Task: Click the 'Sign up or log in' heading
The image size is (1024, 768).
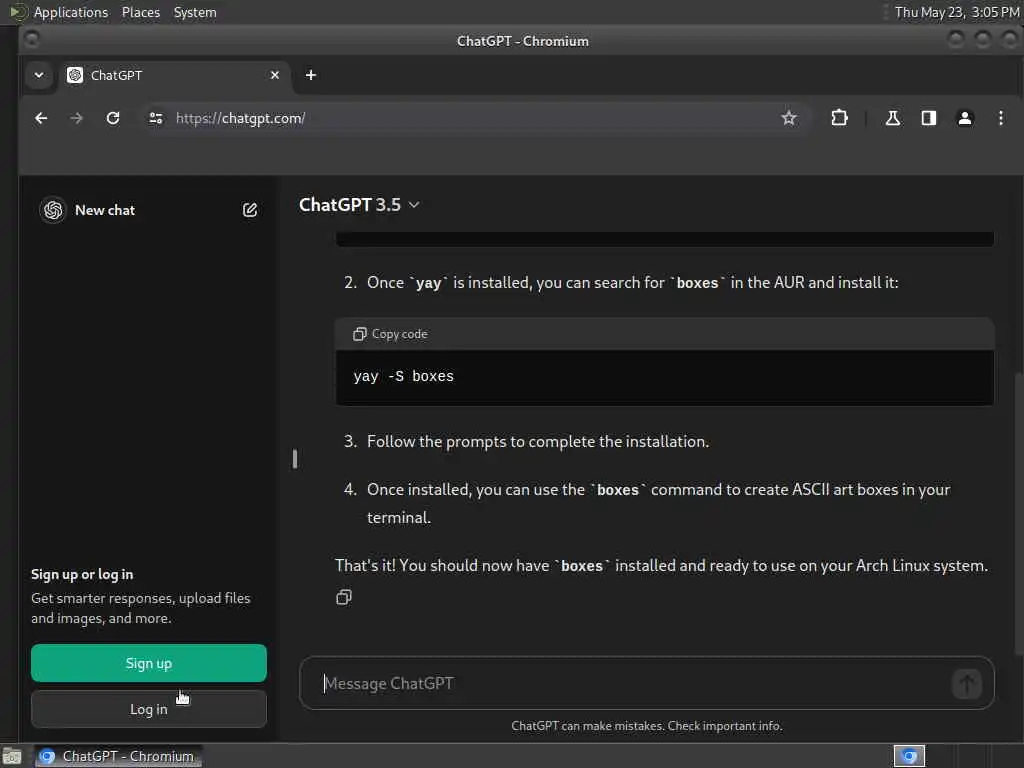Action: [x=82, y=575]
